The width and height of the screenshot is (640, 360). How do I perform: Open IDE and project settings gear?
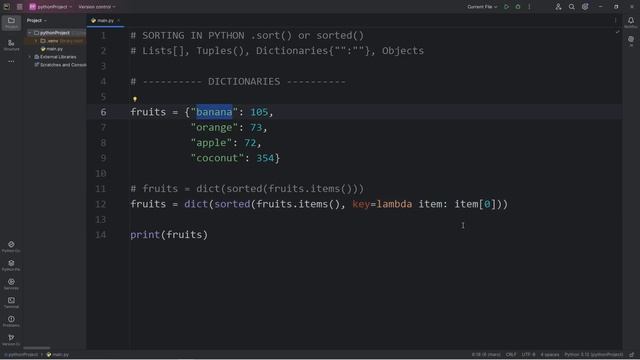(x=585, y=7)
